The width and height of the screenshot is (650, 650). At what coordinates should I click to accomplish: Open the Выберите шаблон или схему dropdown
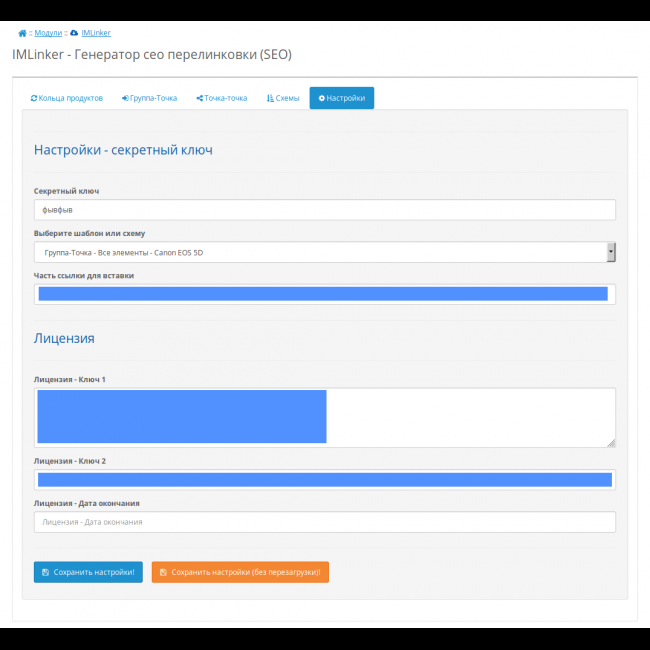click(x=320, y=252)
